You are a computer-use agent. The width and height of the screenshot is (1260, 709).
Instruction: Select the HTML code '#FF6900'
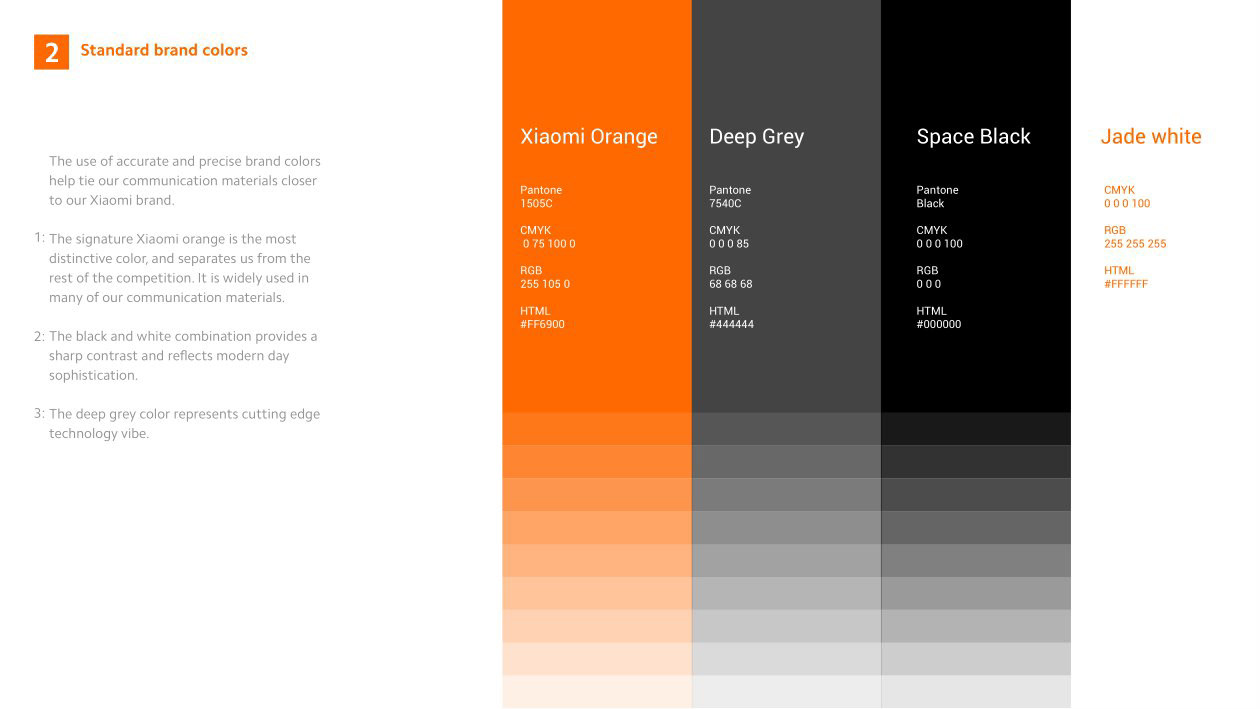542,325
